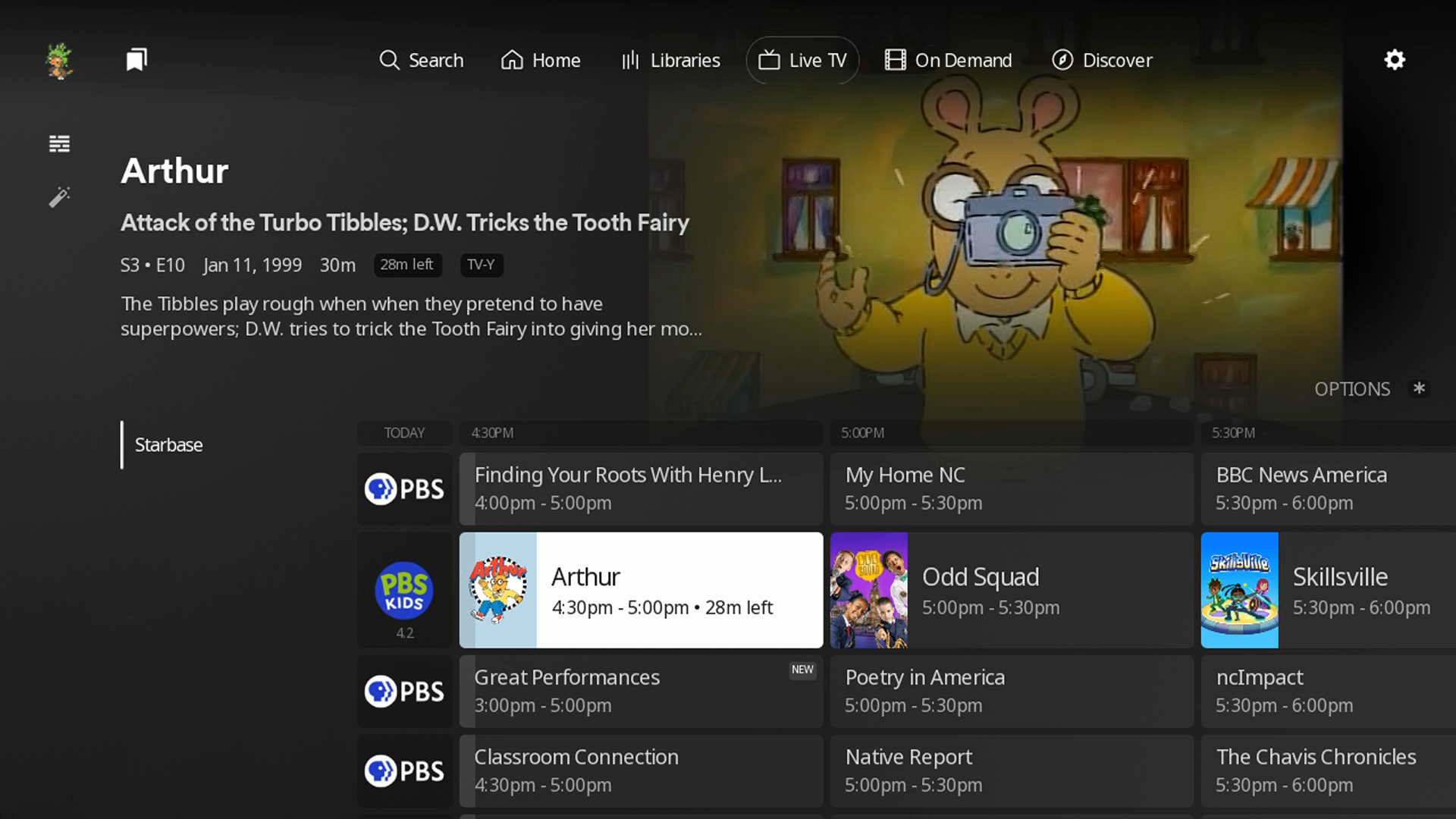Switch to On Demand
Screen dimensions: 1456x819
coord(948,60)
